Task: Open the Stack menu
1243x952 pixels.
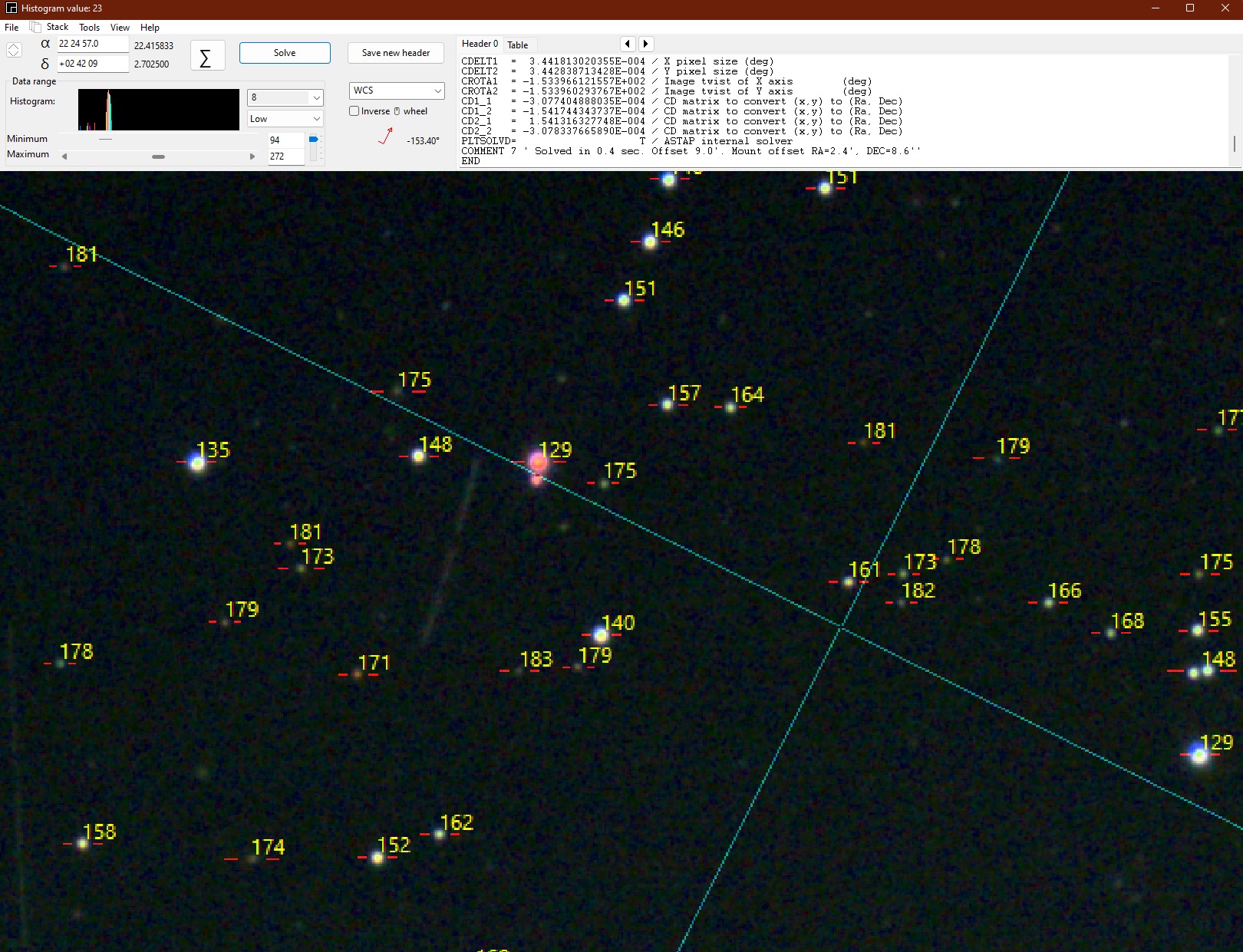Action: [58, 27]
